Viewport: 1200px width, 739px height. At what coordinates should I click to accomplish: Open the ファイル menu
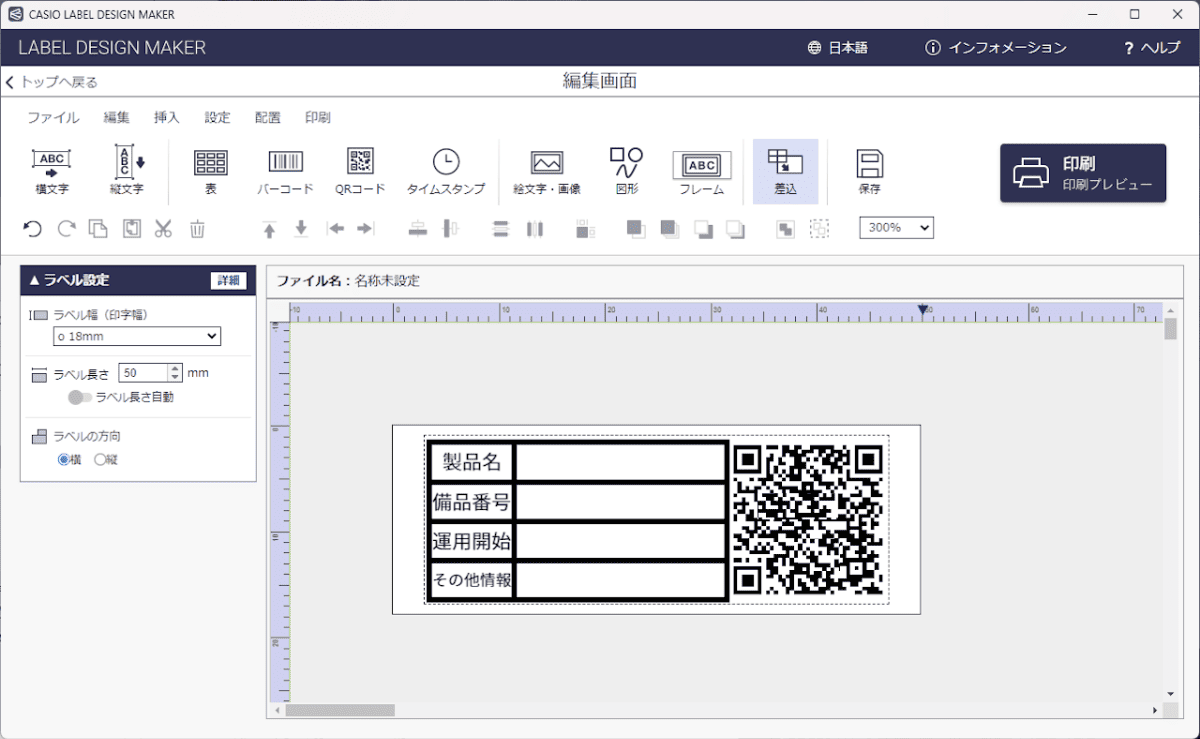[x=53, y=117]
